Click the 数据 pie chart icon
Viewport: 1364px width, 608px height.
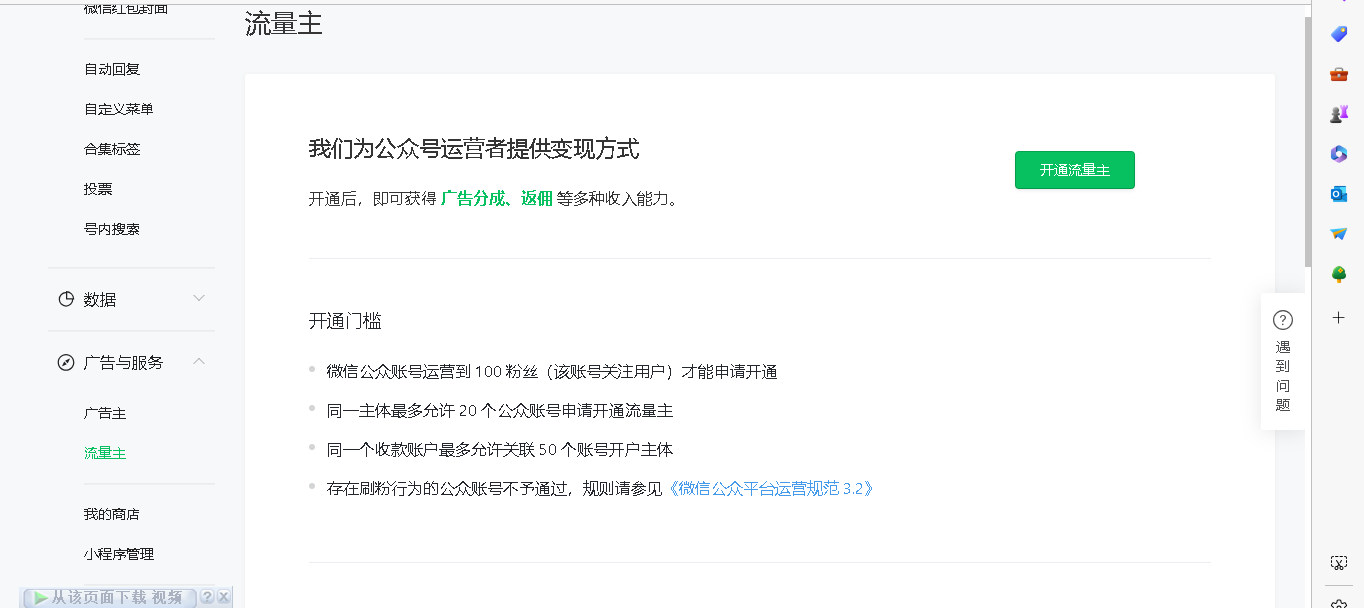pos(66,299)
